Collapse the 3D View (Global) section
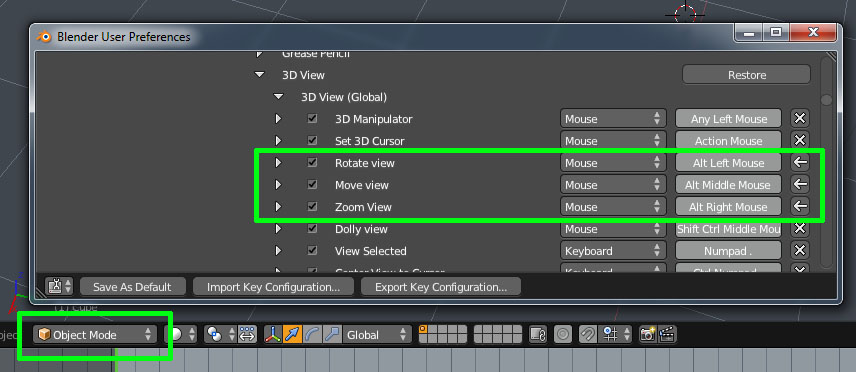The height and width of the screenshot is (372, 856). [x=278, y=97]
